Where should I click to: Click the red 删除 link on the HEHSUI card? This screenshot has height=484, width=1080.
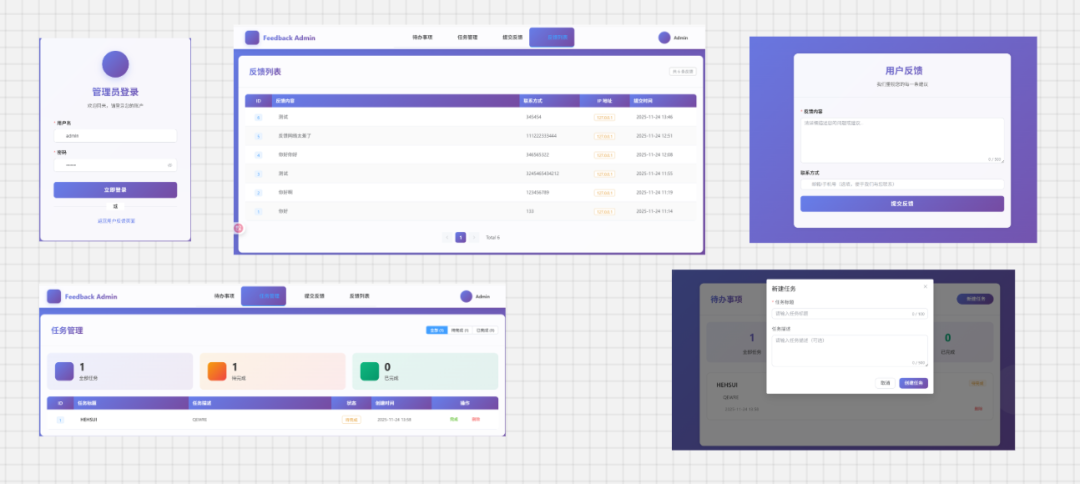point(979,409)
